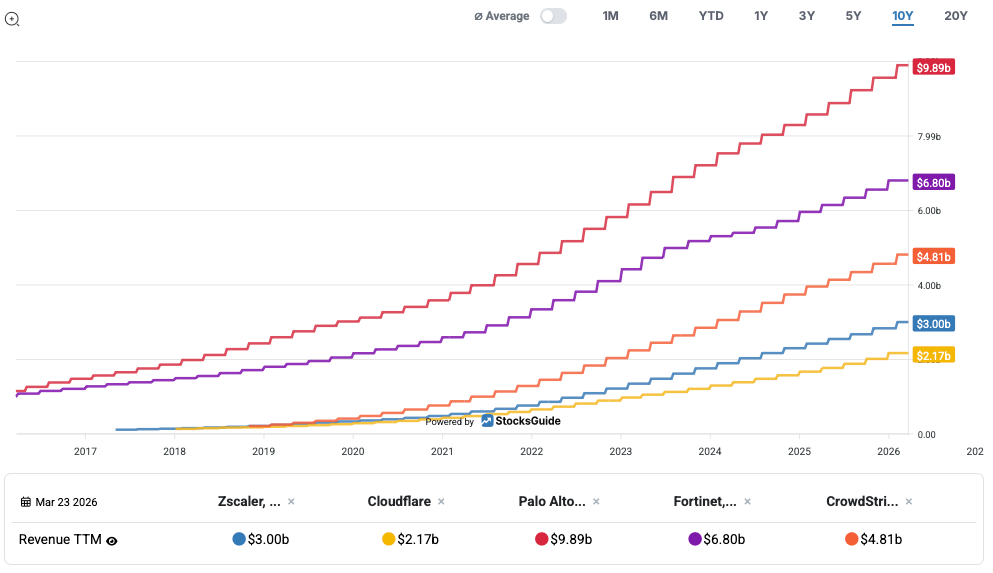Remove Palo Alto from comparison

tap(597, 501)
